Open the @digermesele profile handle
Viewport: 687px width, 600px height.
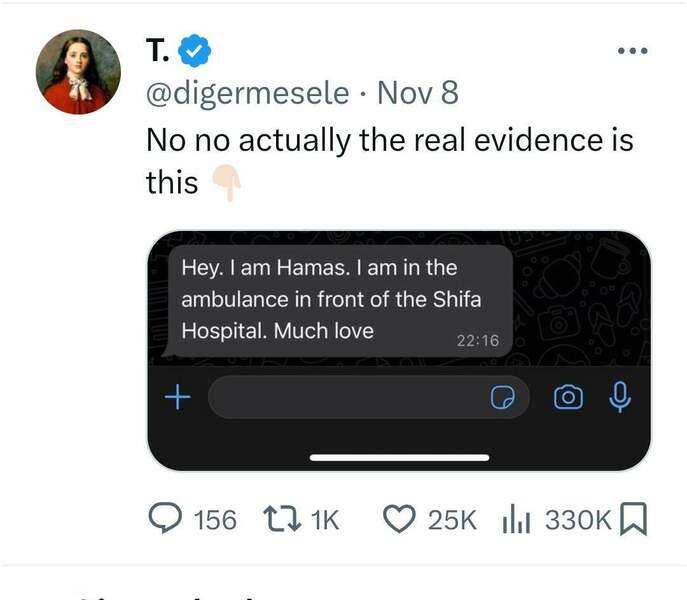pos(248,93)
